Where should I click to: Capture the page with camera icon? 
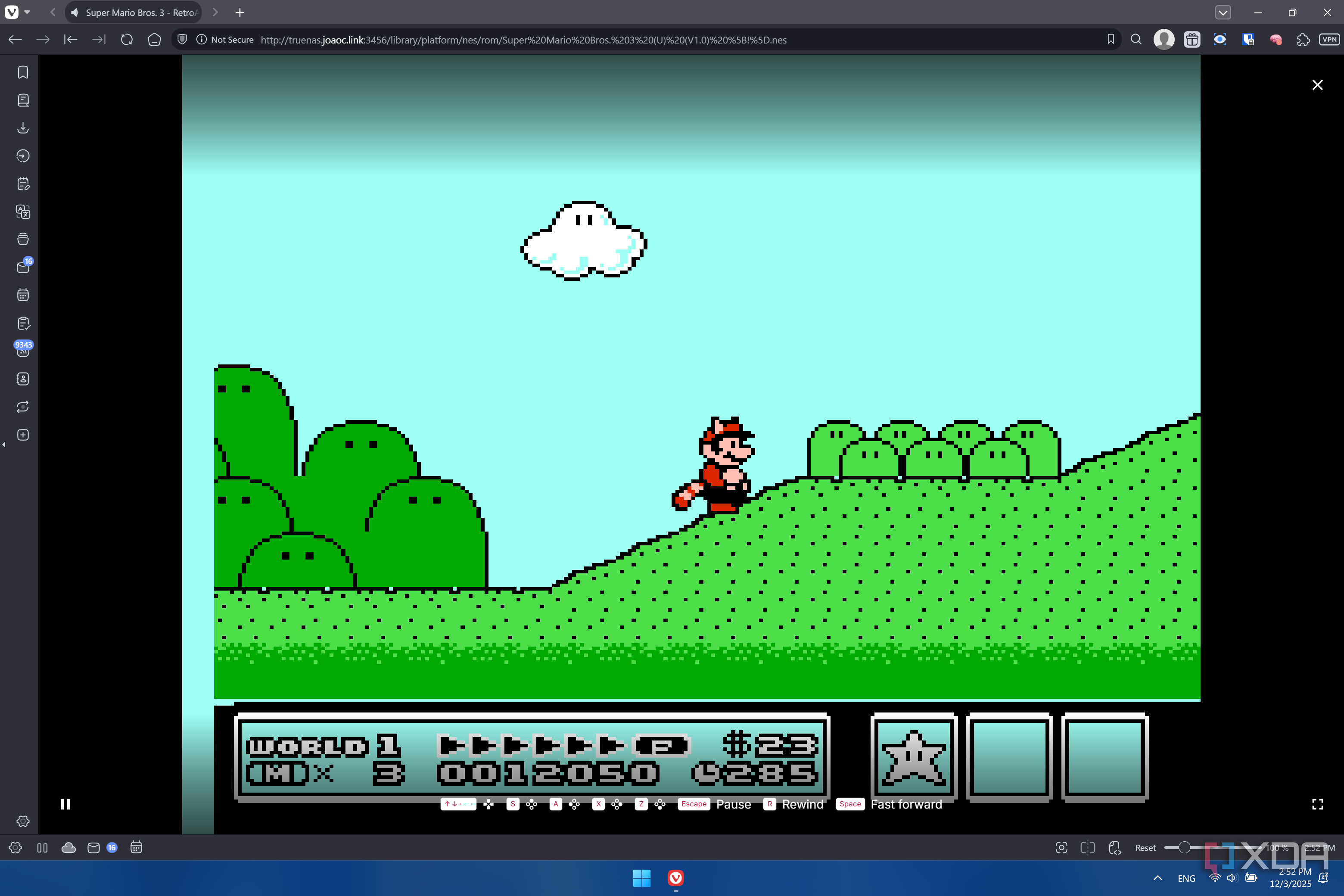pos(1062,847)
